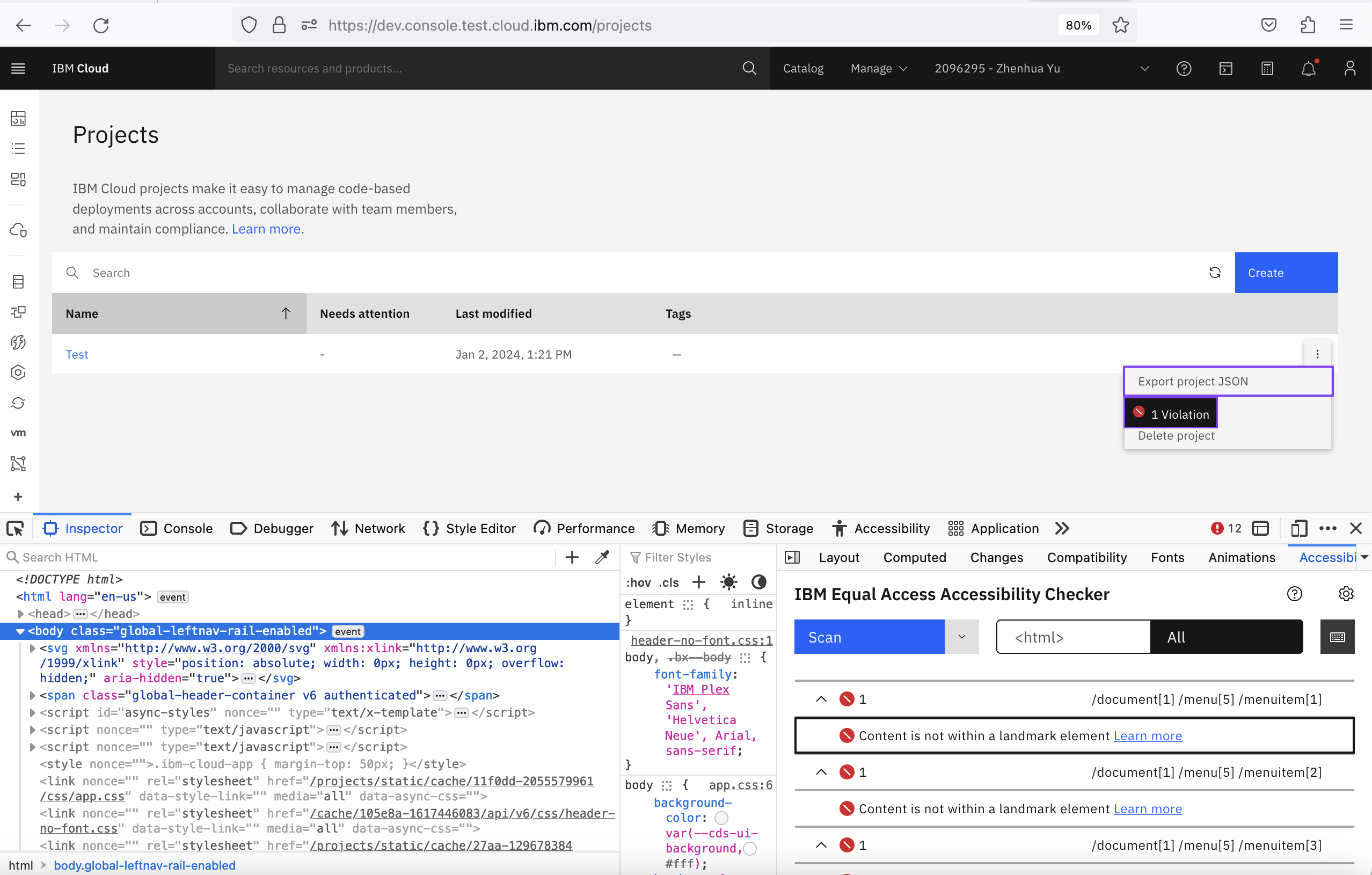Toggle the 3-pane inspector sidebar
This screenshot has height=875, width=1372.
pyautogui.click(x=792, y=557)
